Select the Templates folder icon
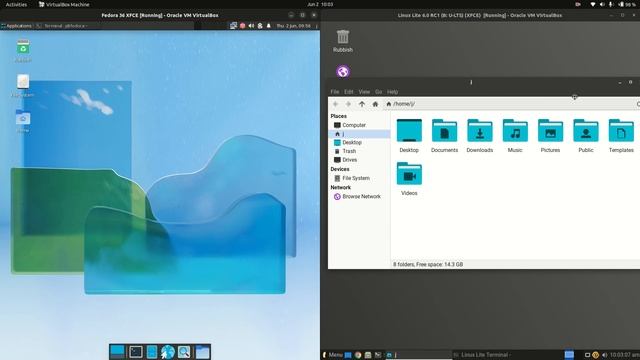 [x=621, y=136]
